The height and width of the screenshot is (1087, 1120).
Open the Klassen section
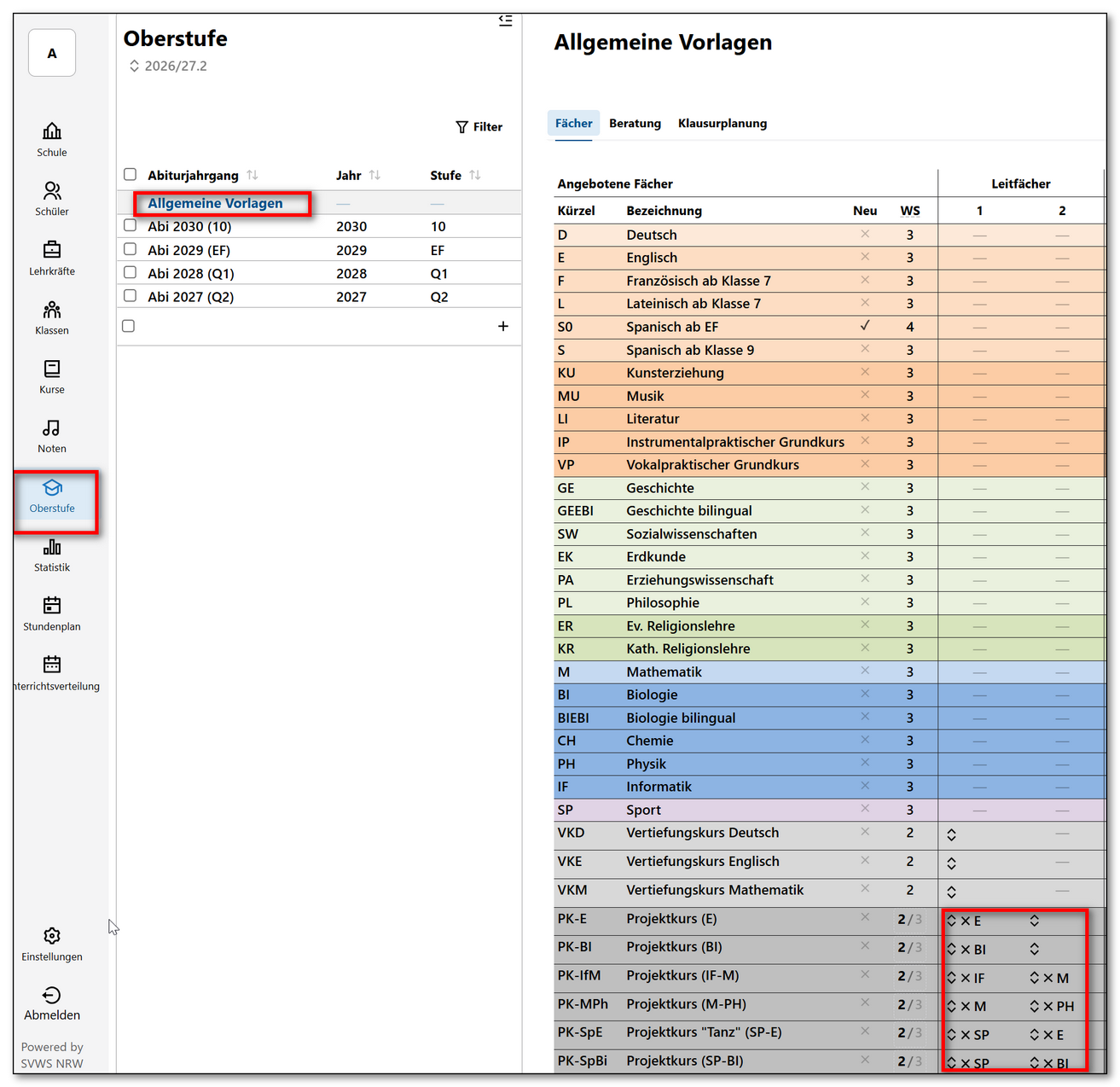(52, 317)
